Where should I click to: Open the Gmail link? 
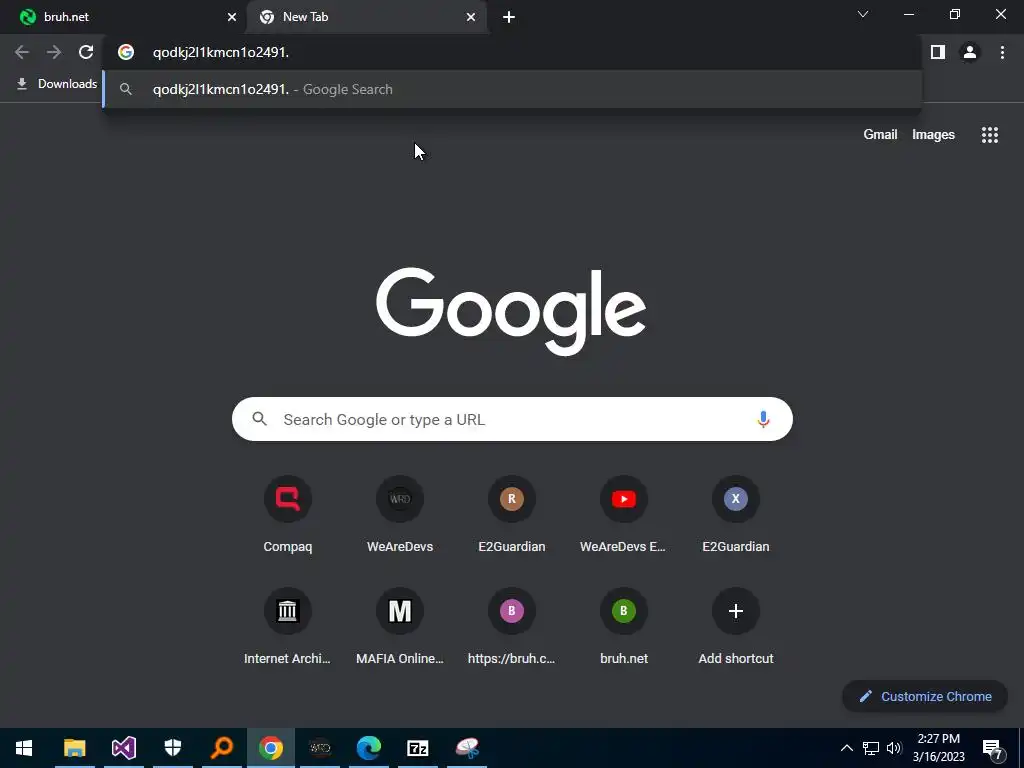click(x=880, y=135)
